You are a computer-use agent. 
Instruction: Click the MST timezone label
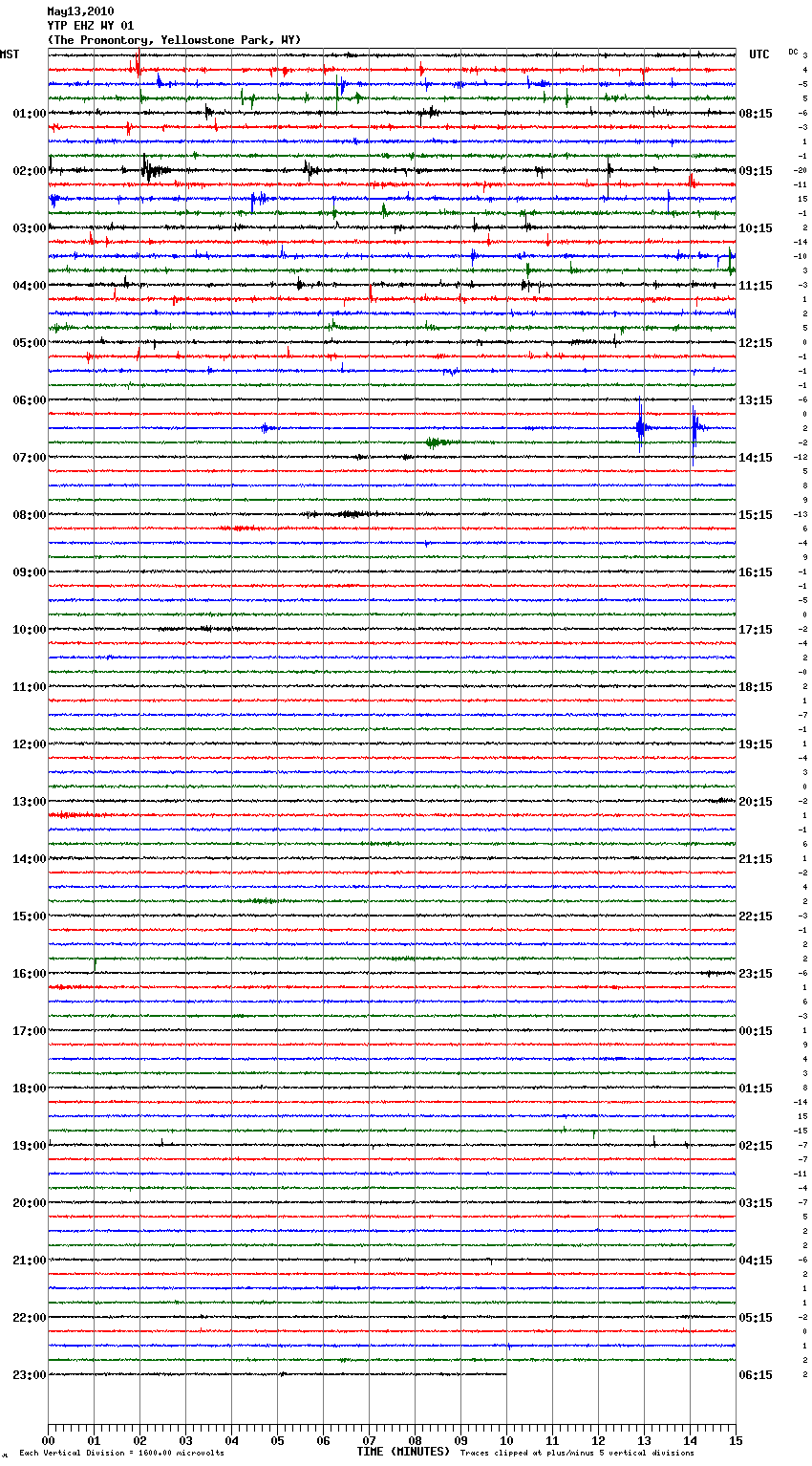(x=10, y=54)
